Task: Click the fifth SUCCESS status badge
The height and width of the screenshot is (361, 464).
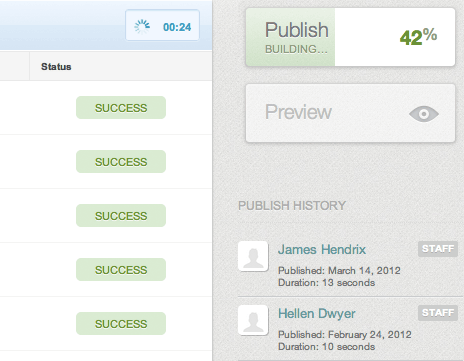Action: (x=121, y=324)
